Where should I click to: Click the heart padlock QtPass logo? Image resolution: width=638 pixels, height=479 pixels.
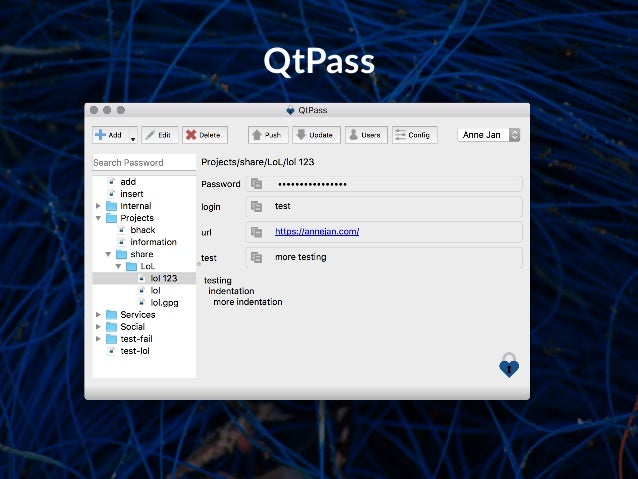(x=509, y=365)
